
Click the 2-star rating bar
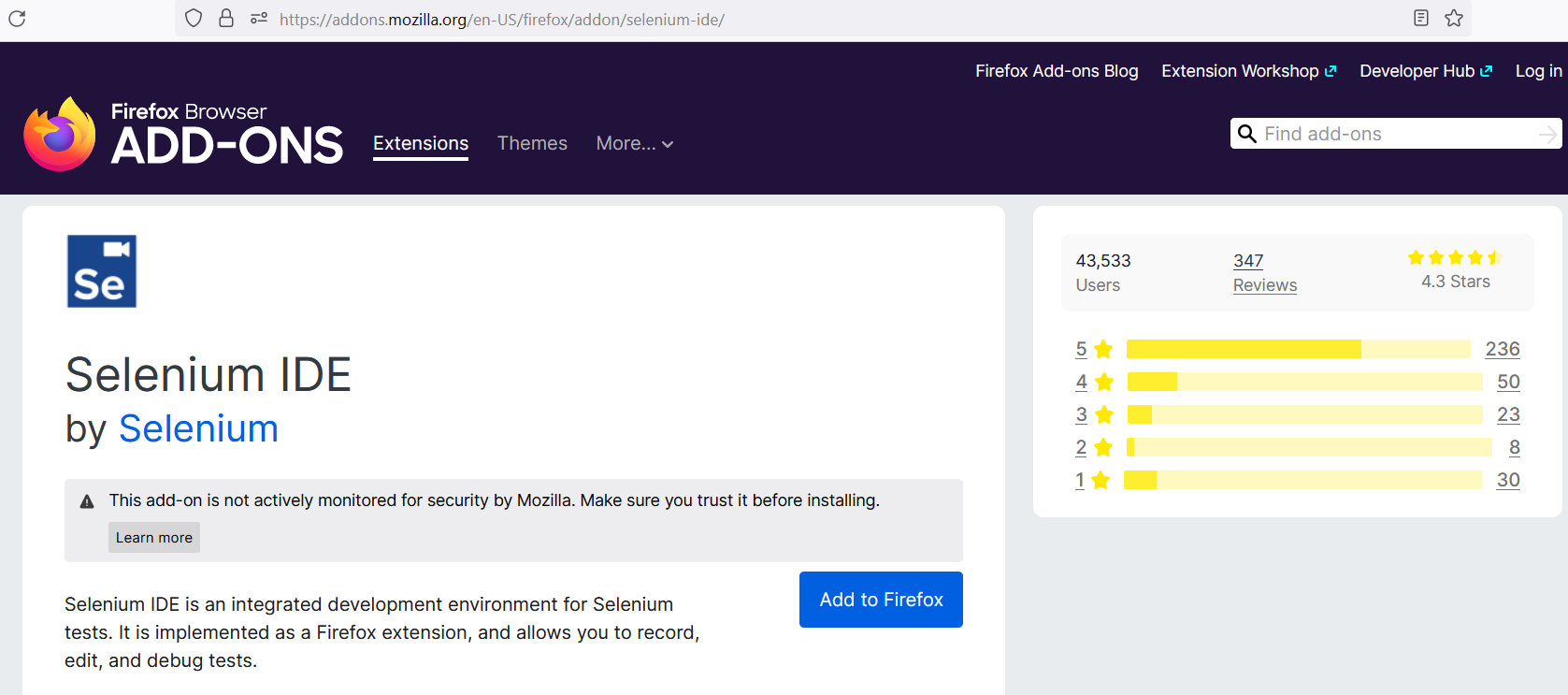click(1309, 447)
